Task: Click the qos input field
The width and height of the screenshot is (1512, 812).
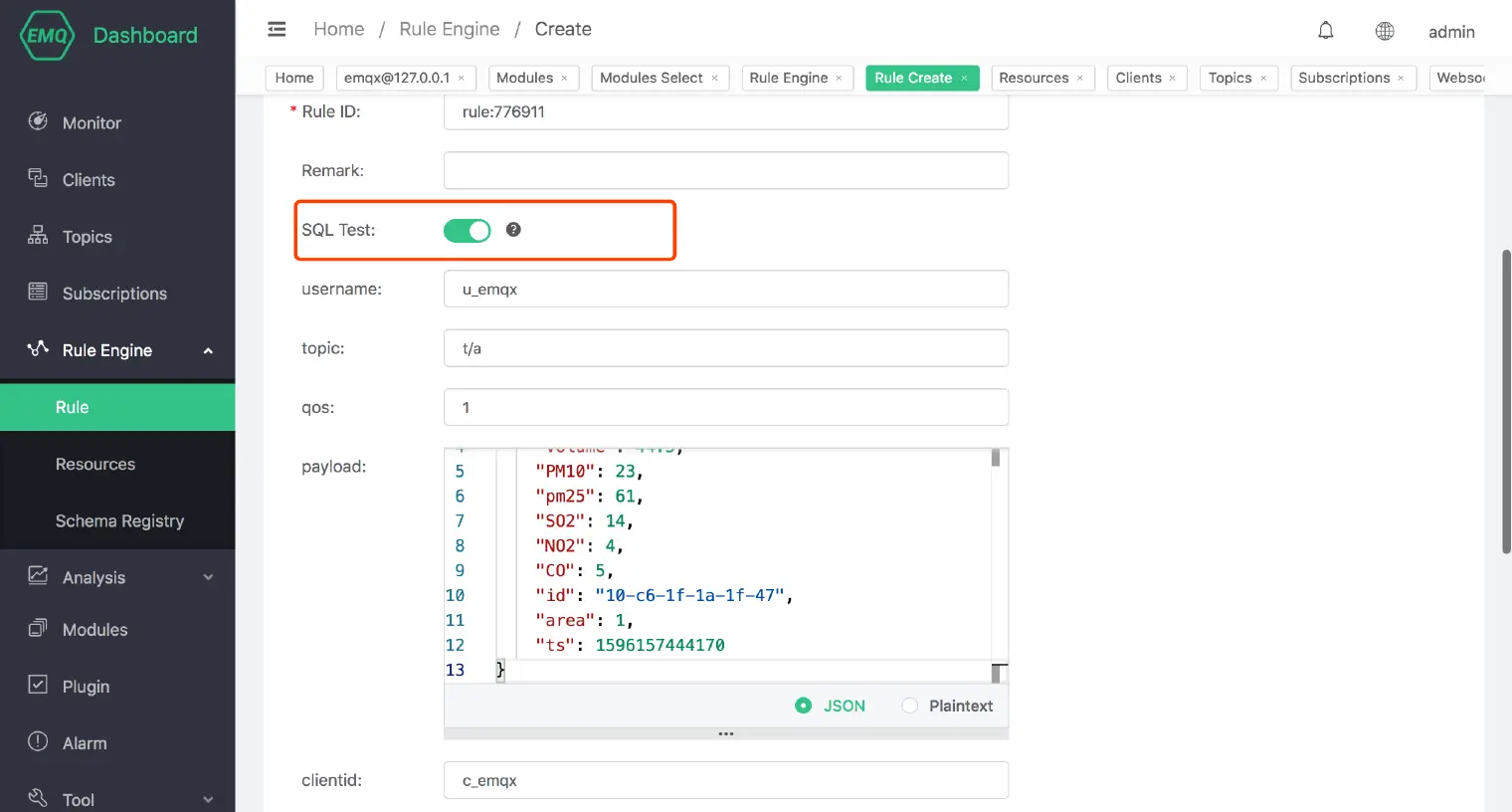Action: [x=726, y=407]
